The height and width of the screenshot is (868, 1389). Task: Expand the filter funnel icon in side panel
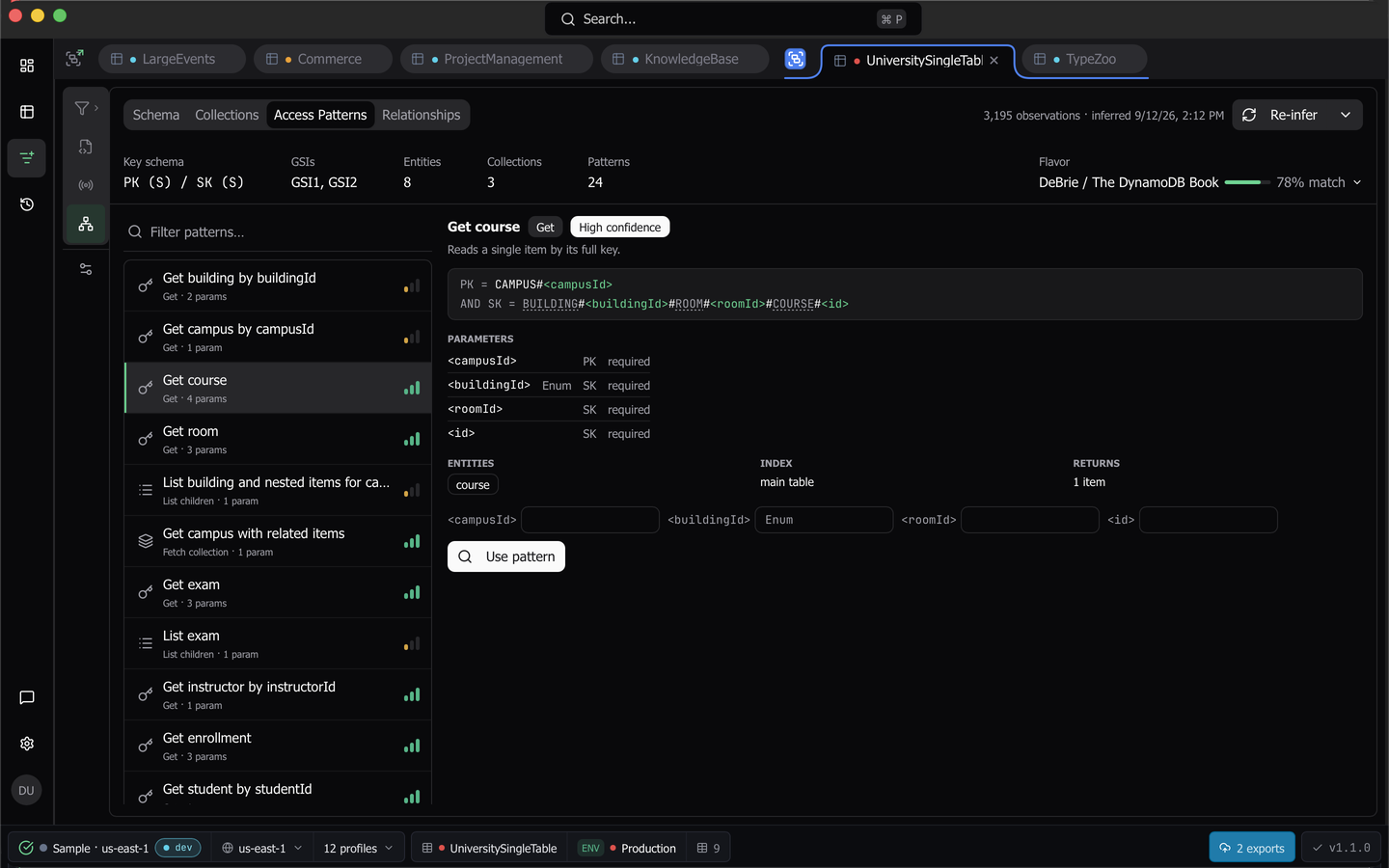[86, 108]
